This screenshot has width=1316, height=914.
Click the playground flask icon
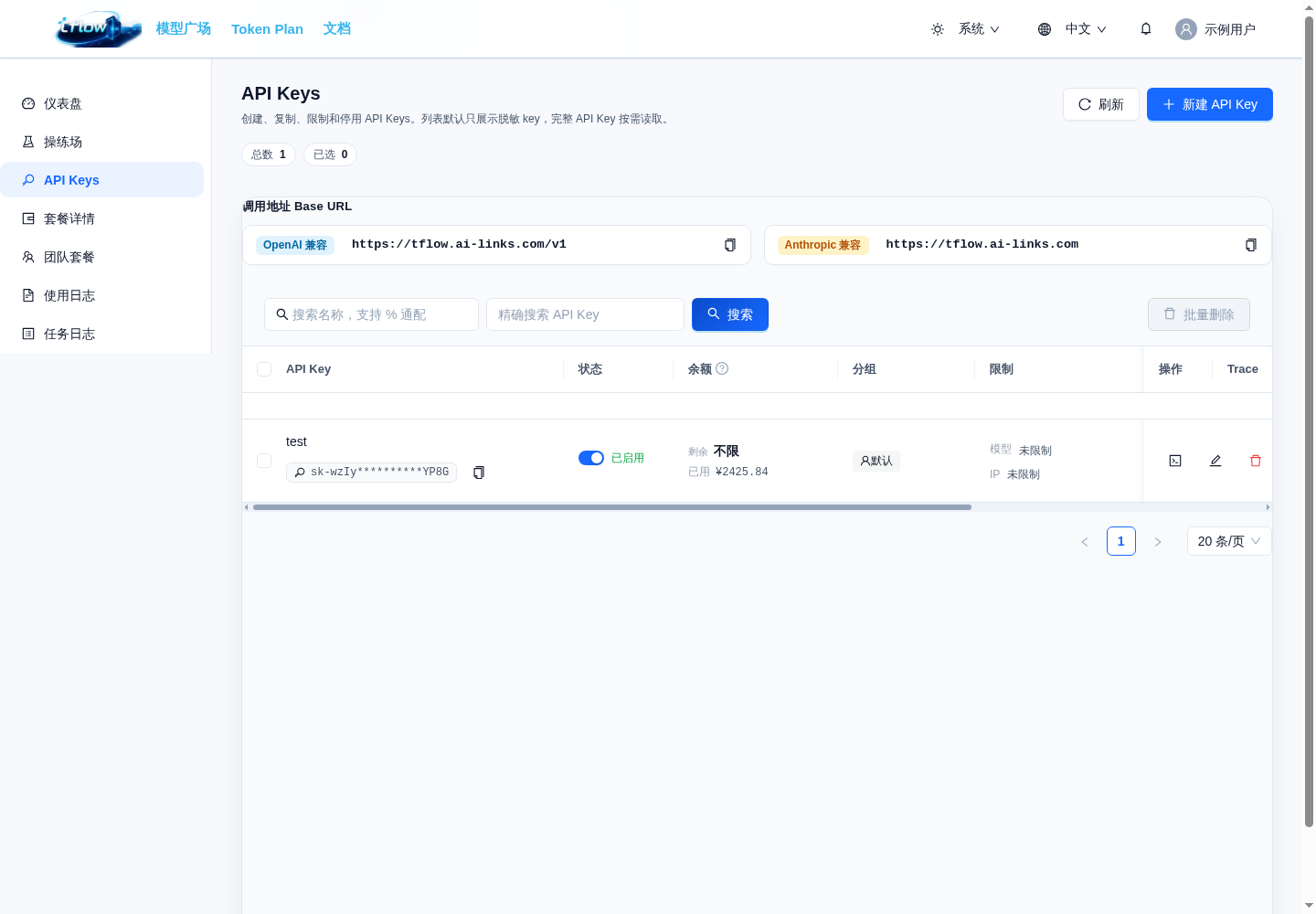point(28,142)
